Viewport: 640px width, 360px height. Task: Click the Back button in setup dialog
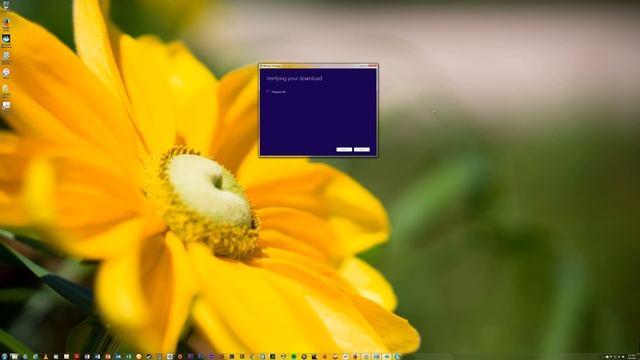(344, 149)
